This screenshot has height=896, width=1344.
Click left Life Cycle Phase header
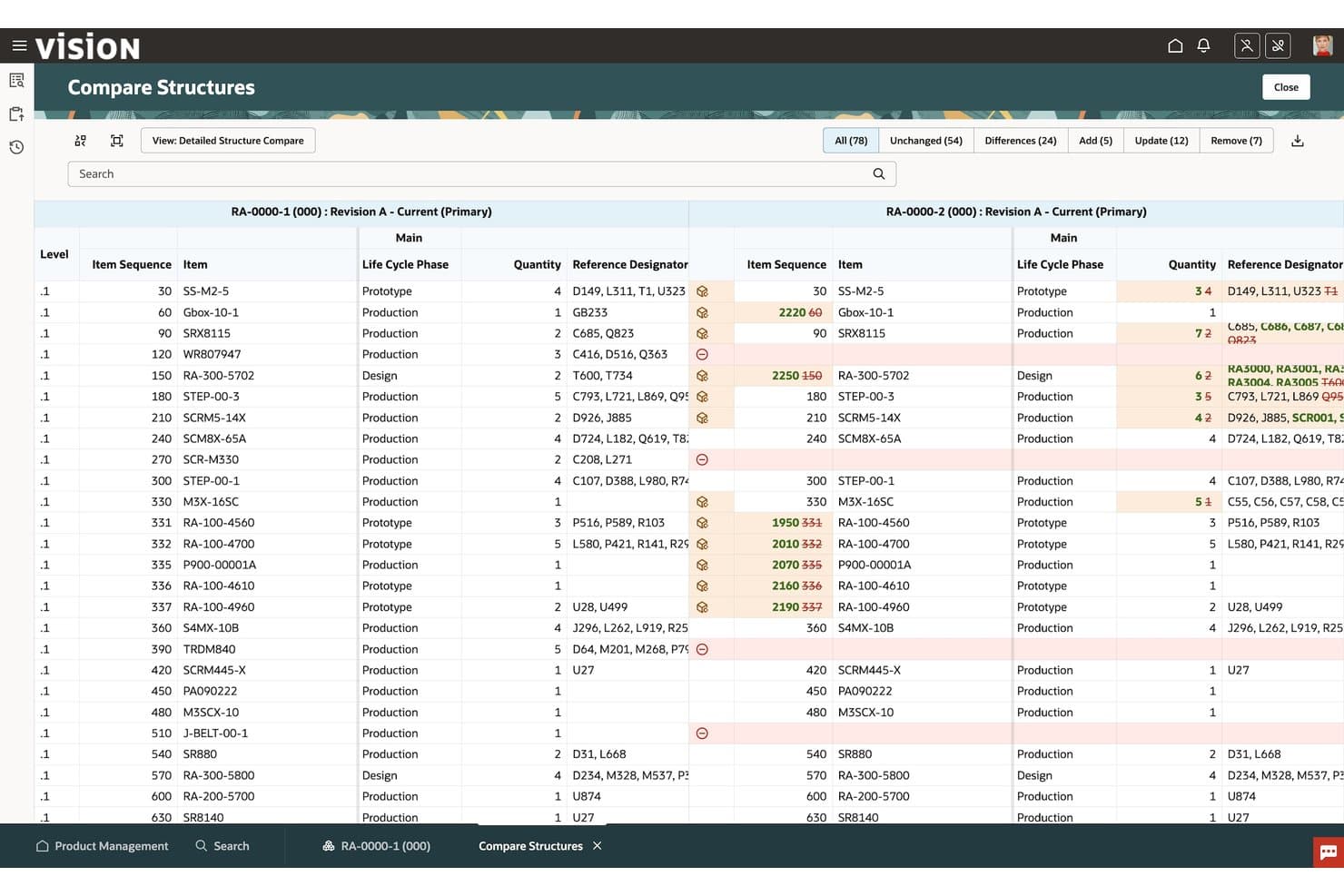pos(405,265)
